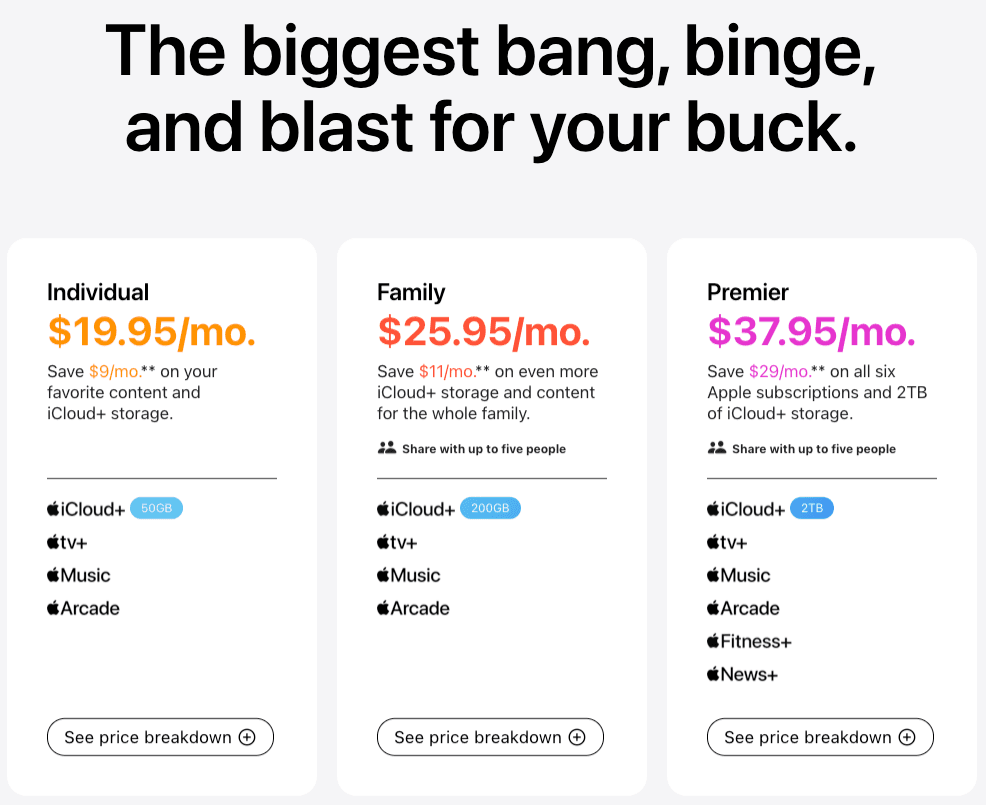
Task: Click the 2TB storage badge
Action: click(812, 508)
